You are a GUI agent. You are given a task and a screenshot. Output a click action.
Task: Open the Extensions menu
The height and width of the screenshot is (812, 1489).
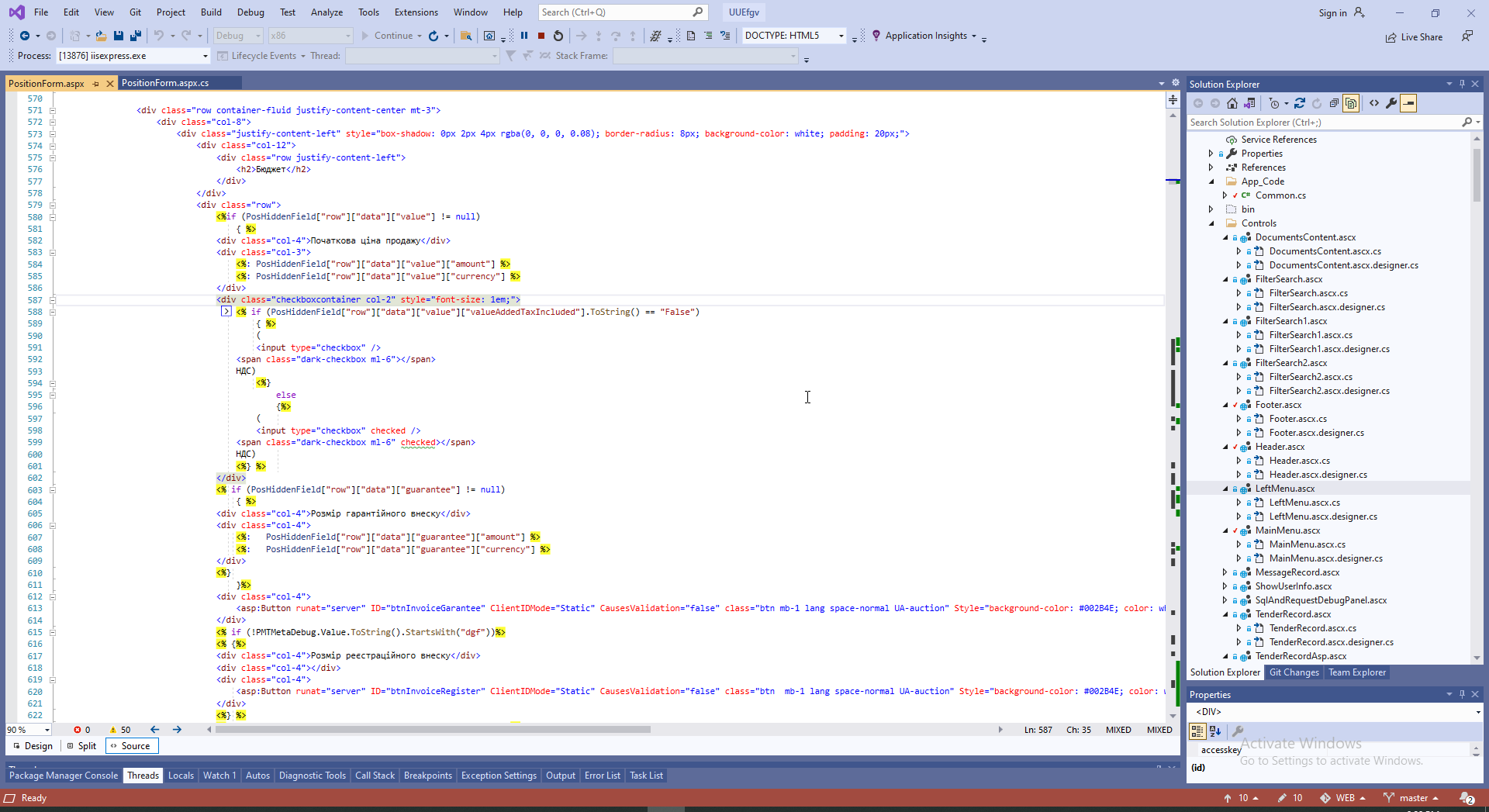416,12
